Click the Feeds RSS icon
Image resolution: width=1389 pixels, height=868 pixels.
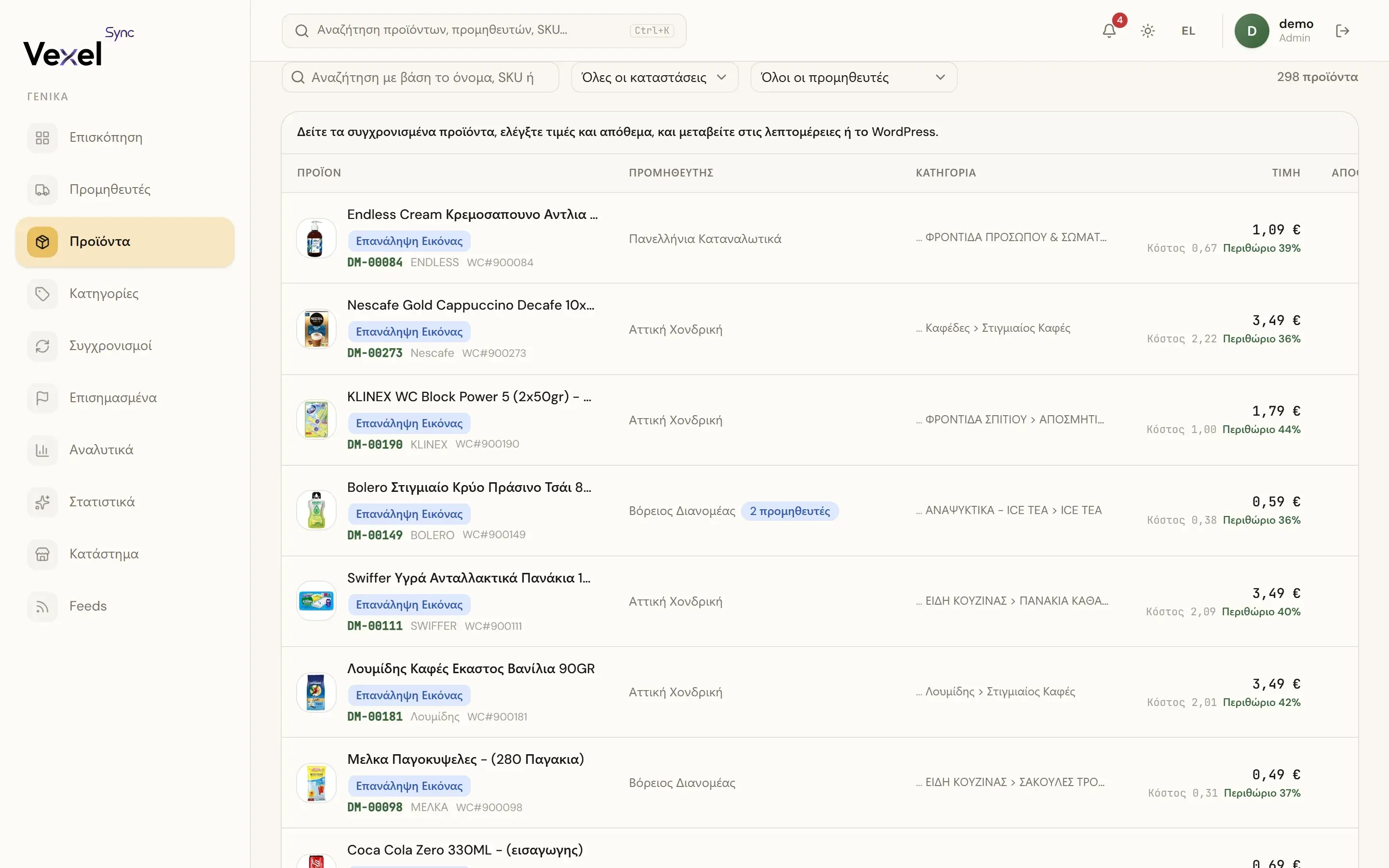tap(42, 606)
